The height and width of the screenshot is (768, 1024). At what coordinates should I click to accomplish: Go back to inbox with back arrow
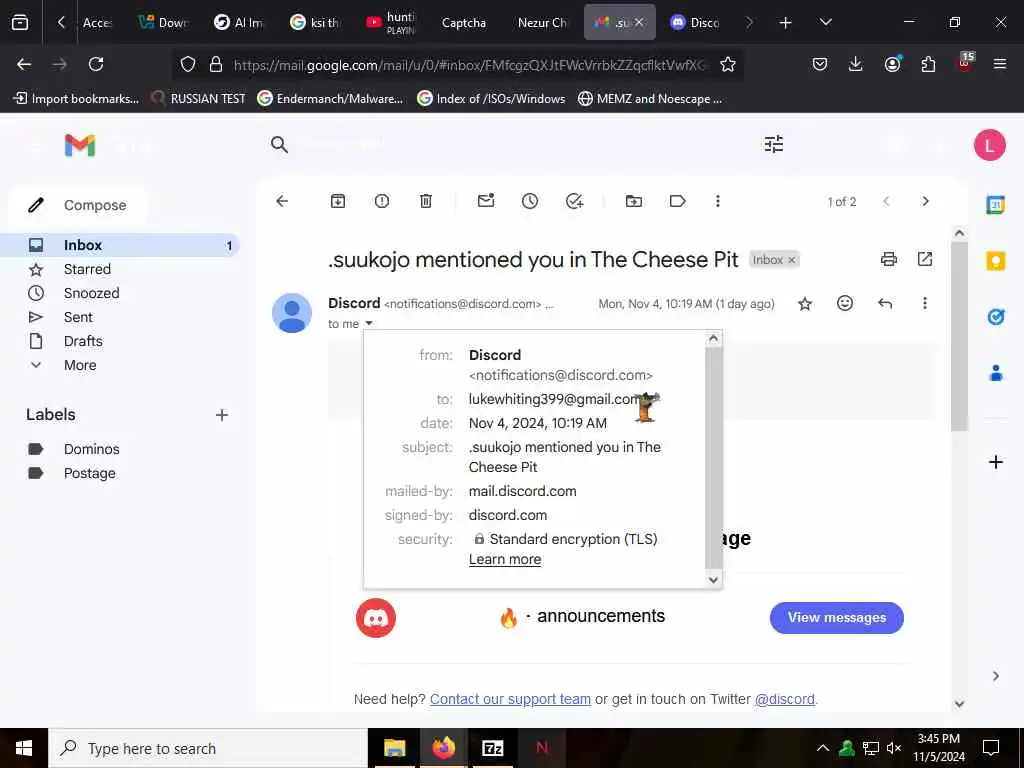pos(282,201)
